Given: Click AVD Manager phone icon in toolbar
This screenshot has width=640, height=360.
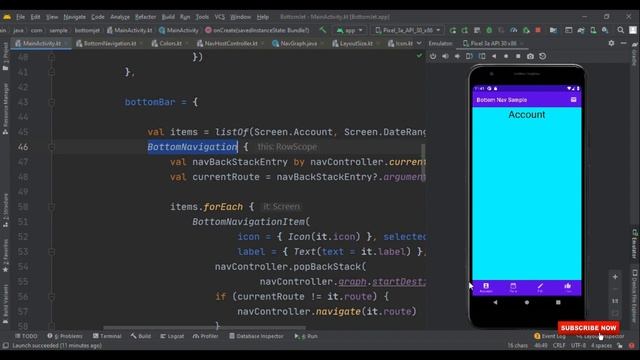Looking at the screenshot, I should 593,30.
